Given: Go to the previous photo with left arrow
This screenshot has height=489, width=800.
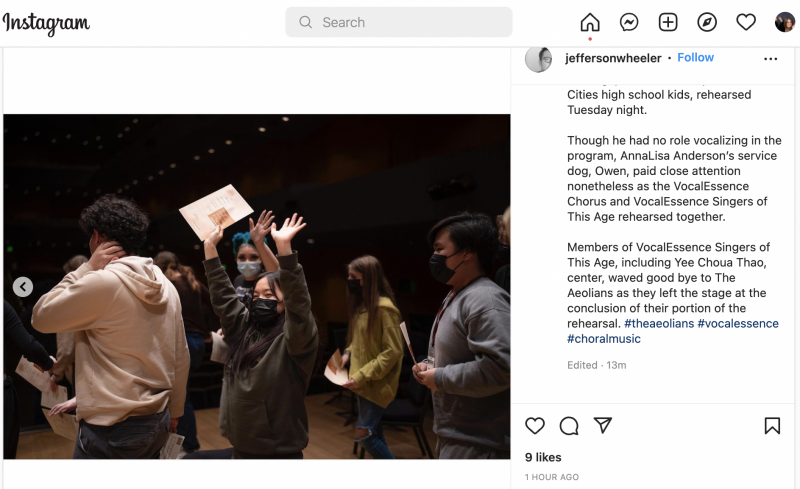Looking at the screenshot, I should 23,287.
